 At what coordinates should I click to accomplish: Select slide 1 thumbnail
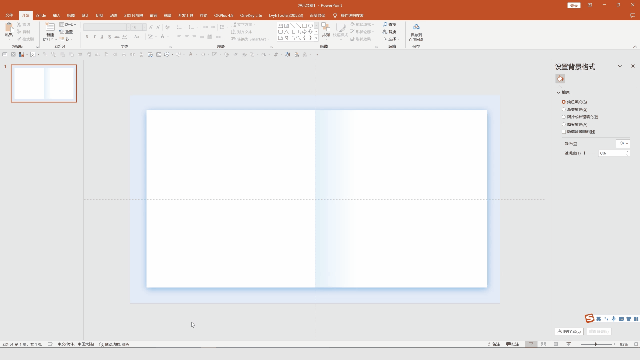pos(44,83)
